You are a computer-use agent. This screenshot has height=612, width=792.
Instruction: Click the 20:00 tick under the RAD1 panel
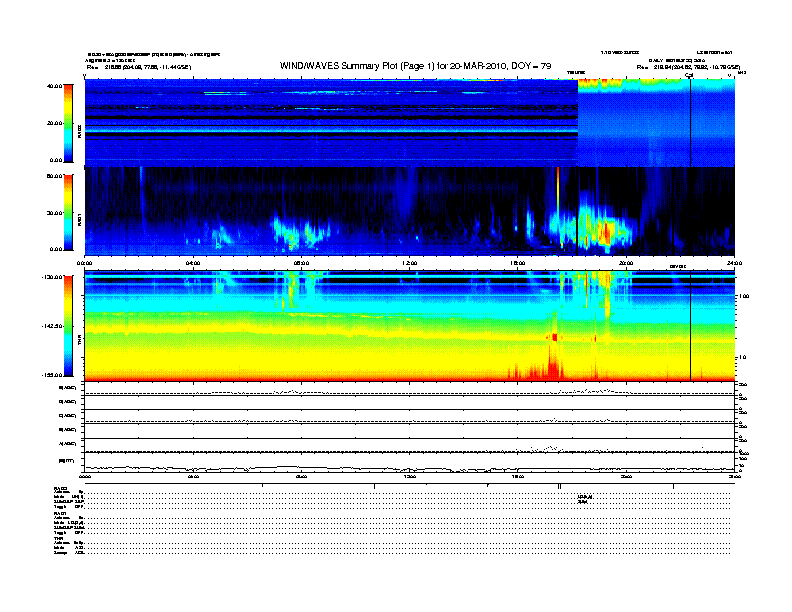click(x=626, y=263)
